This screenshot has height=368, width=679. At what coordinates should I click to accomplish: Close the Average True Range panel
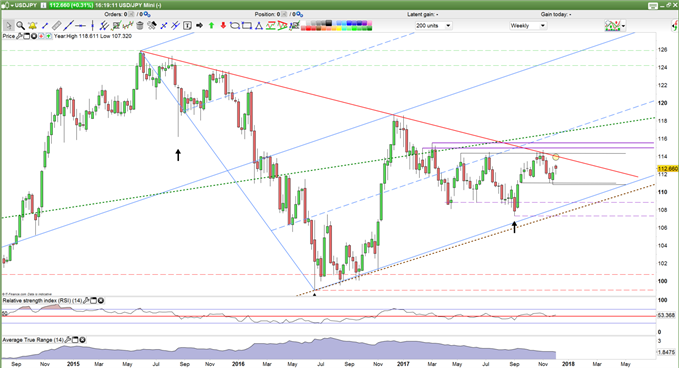82,340
